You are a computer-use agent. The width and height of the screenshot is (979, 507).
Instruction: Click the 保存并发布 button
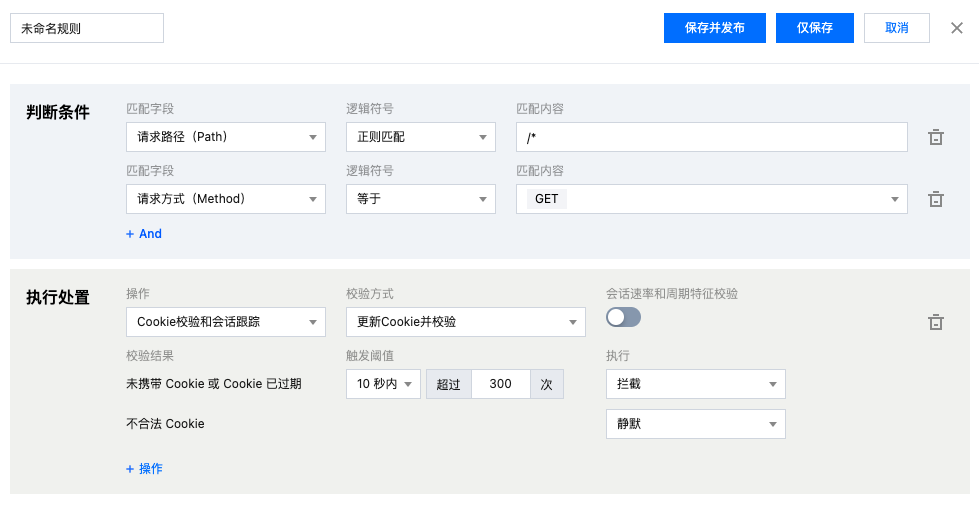(714, 28)
